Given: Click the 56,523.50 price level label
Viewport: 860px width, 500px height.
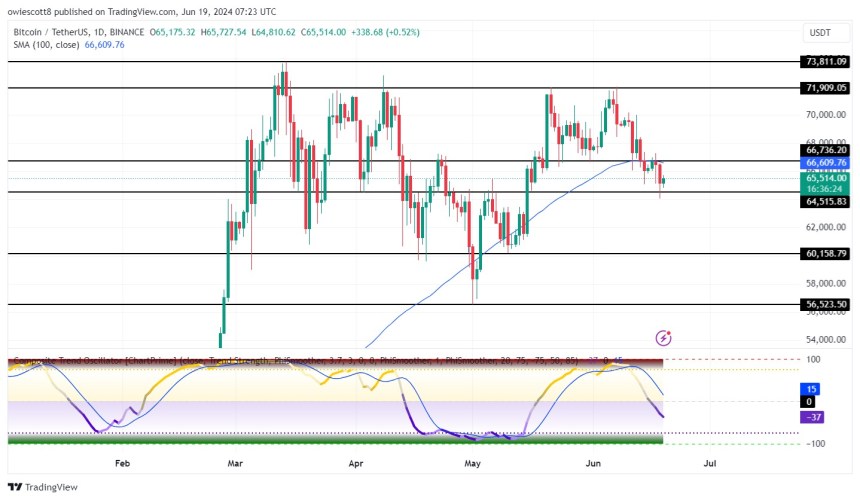Looking at the screenshot, I should tap(825, 304).
